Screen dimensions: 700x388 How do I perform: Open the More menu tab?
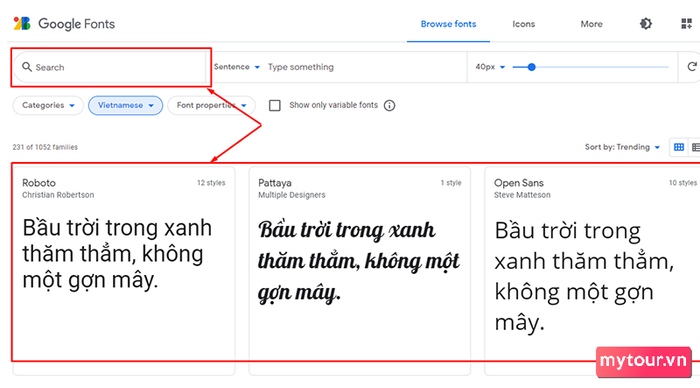(x=592, y=24)
